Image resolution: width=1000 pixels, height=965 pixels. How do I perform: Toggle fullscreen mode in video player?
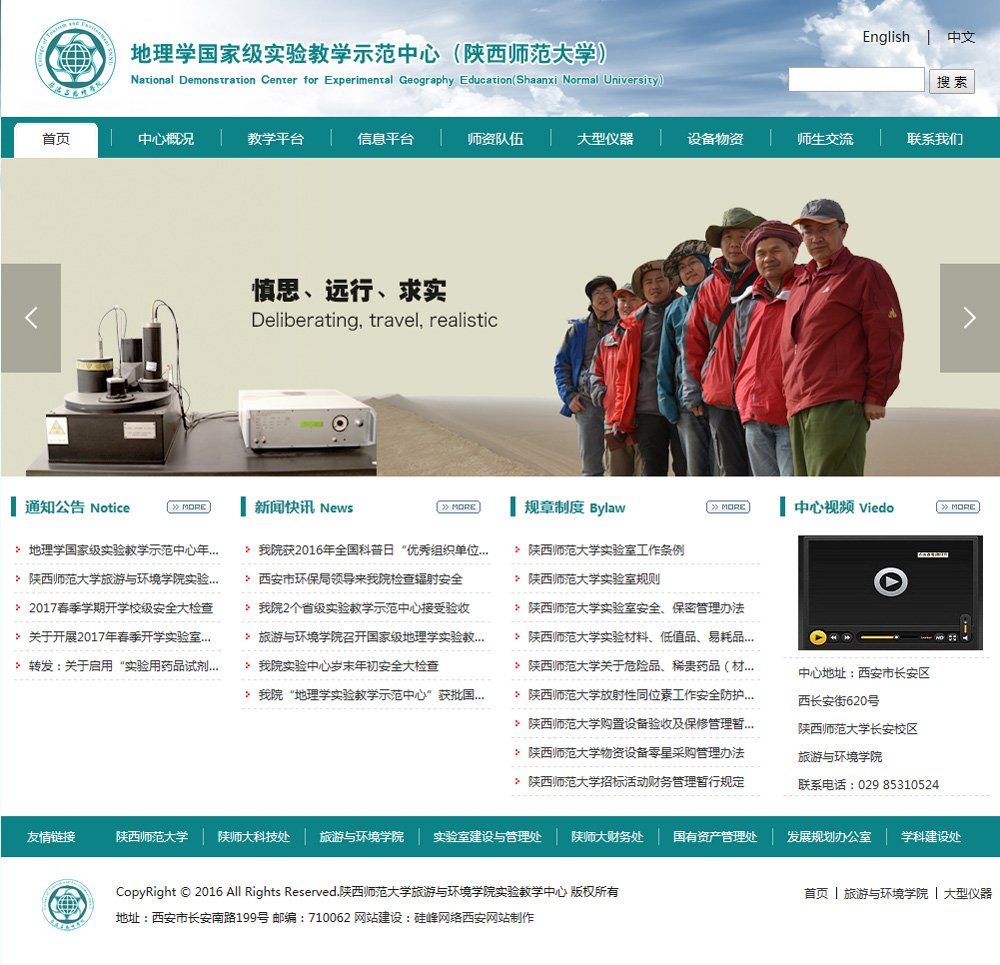(x=952, y=637)
